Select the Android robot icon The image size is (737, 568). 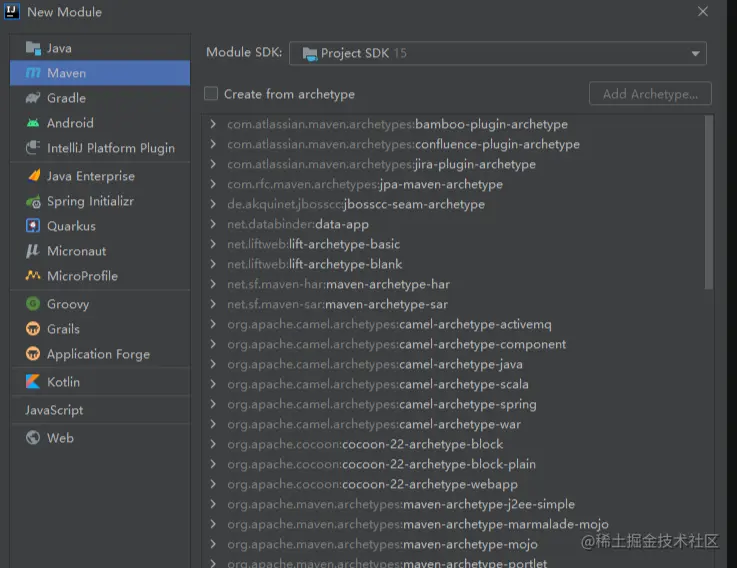[x=33, y=123]
